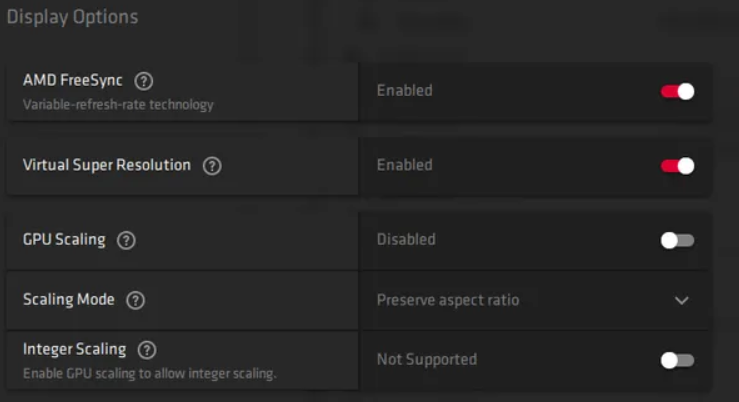Click the Disabled status for GPU Scaling
This screenshot has height=402, width=739.
(406, 240)
